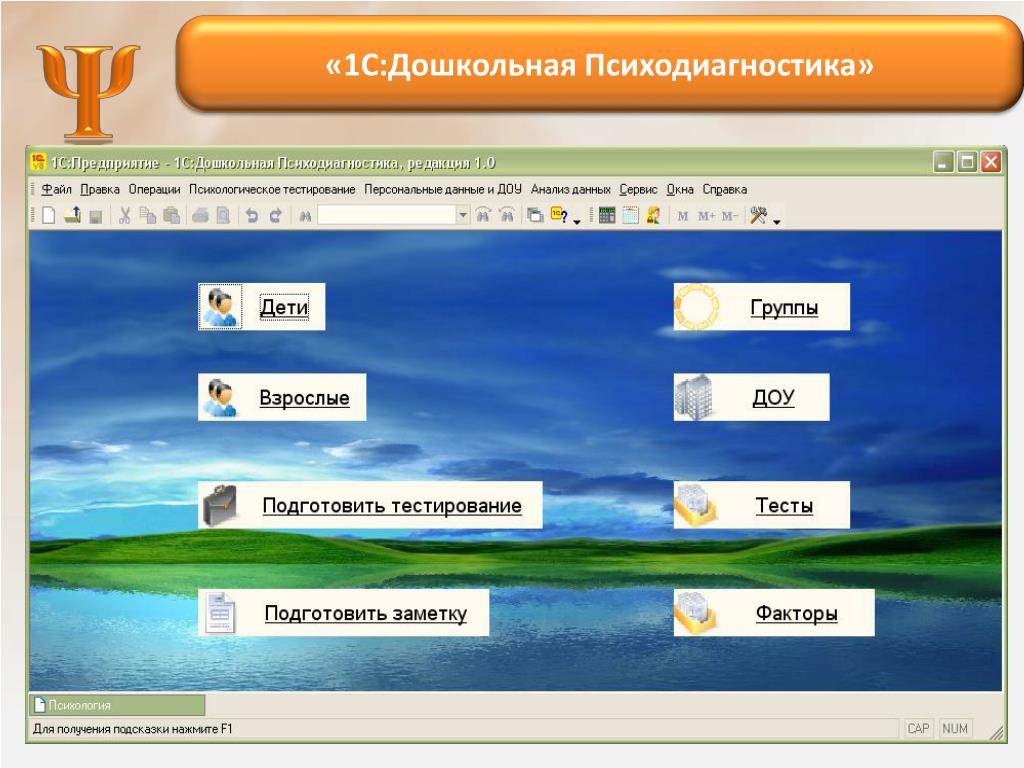This screenshot has width=1024, height=768.
Task: Click the children people icon beside Дети
Action: tap(220, 307)
